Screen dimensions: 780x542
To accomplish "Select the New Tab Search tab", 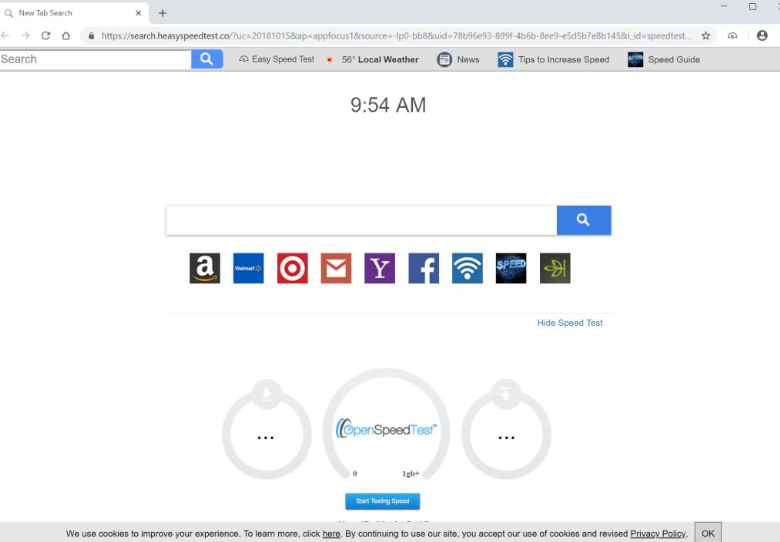I will click(x=74, y=13).
